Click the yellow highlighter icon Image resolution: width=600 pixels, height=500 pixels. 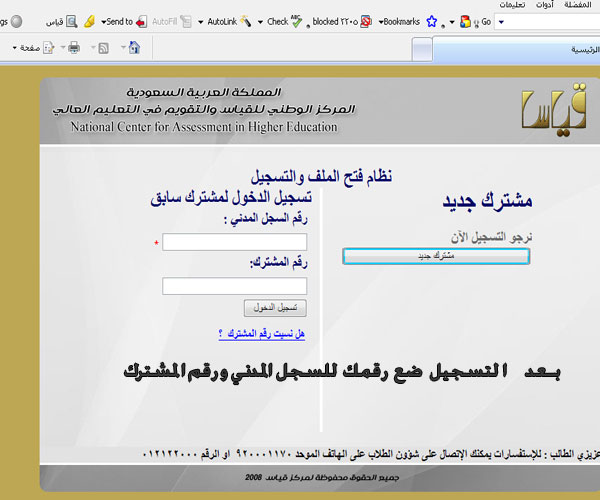(90, 21)
